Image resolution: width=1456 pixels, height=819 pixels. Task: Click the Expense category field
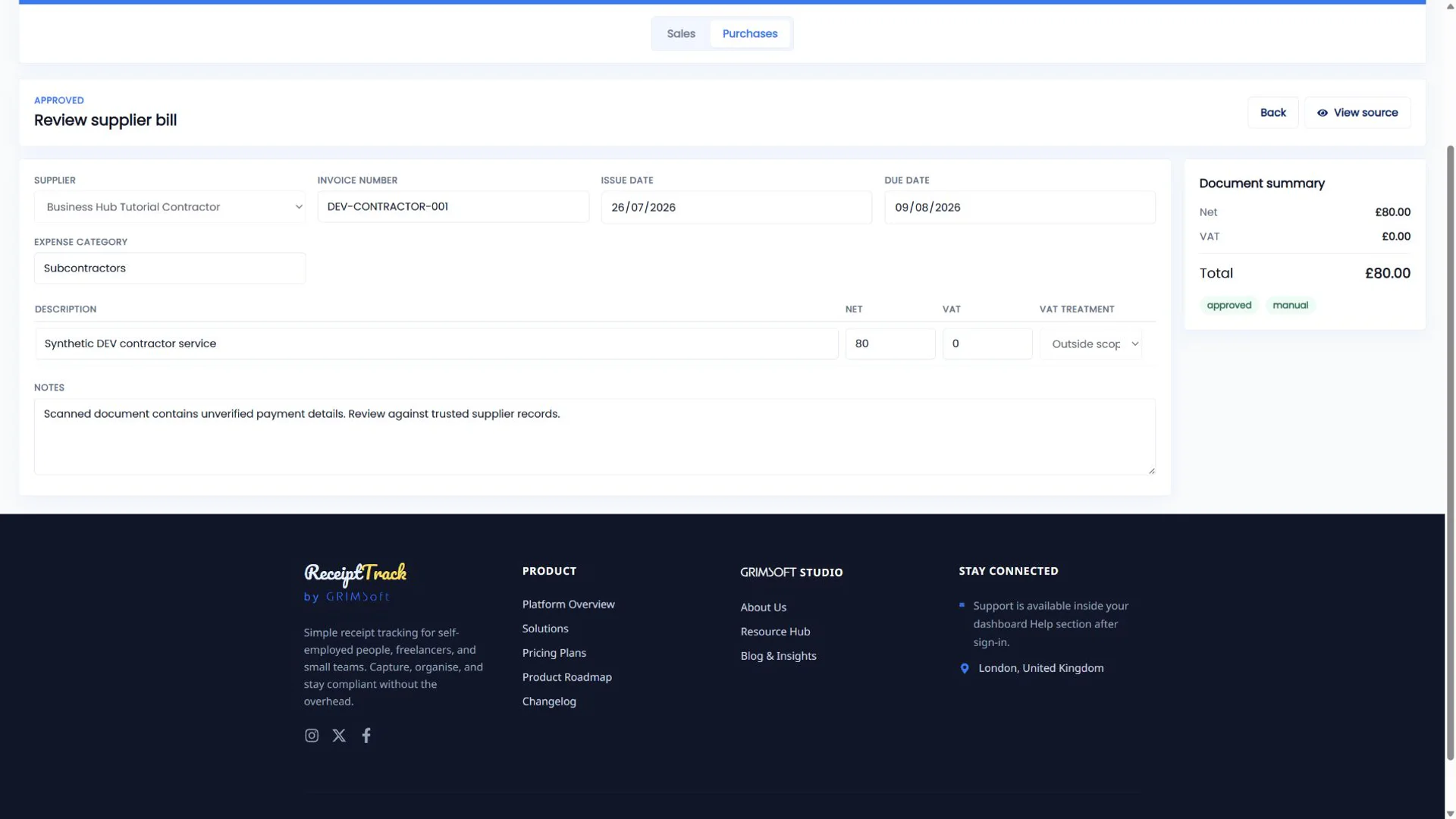pos(170,268)
